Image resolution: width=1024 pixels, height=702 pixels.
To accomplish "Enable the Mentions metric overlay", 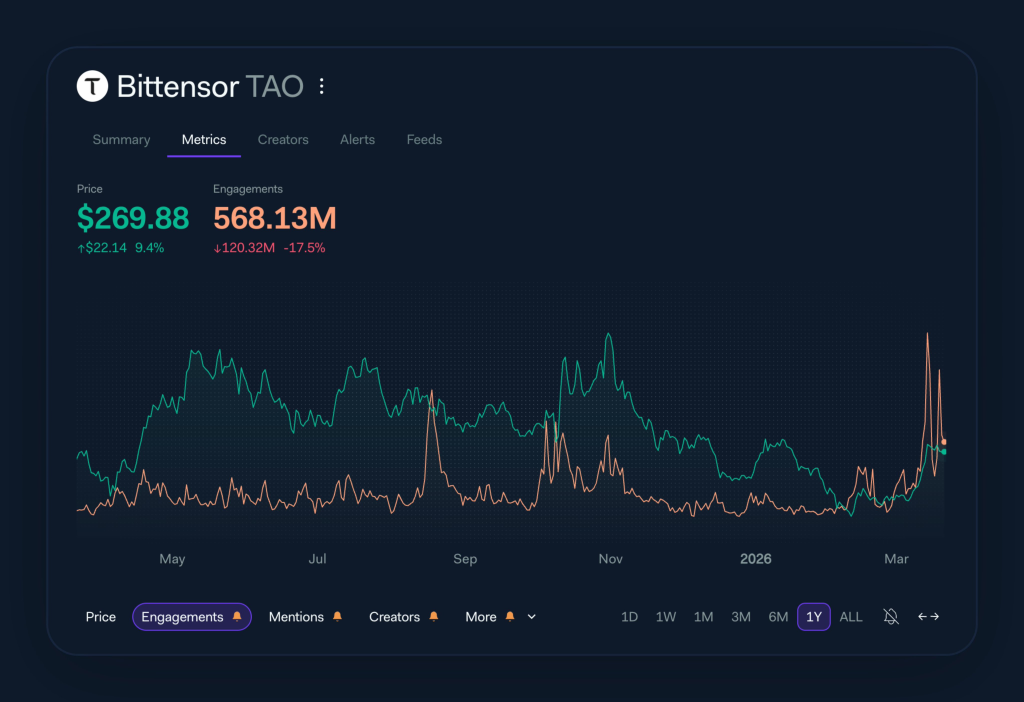I will click(x=296, y=617).
